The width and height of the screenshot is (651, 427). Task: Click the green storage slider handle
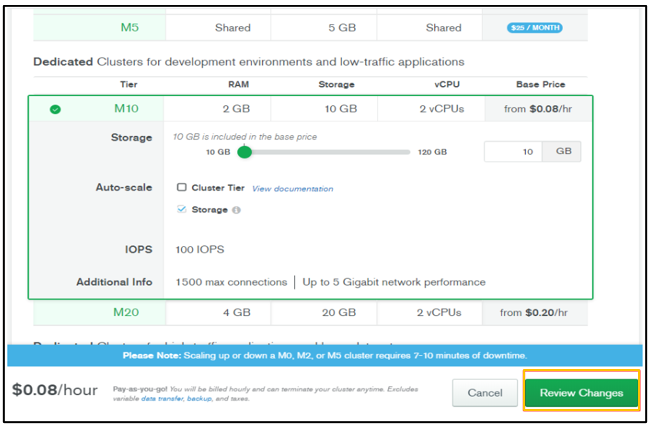pos(244,152)
